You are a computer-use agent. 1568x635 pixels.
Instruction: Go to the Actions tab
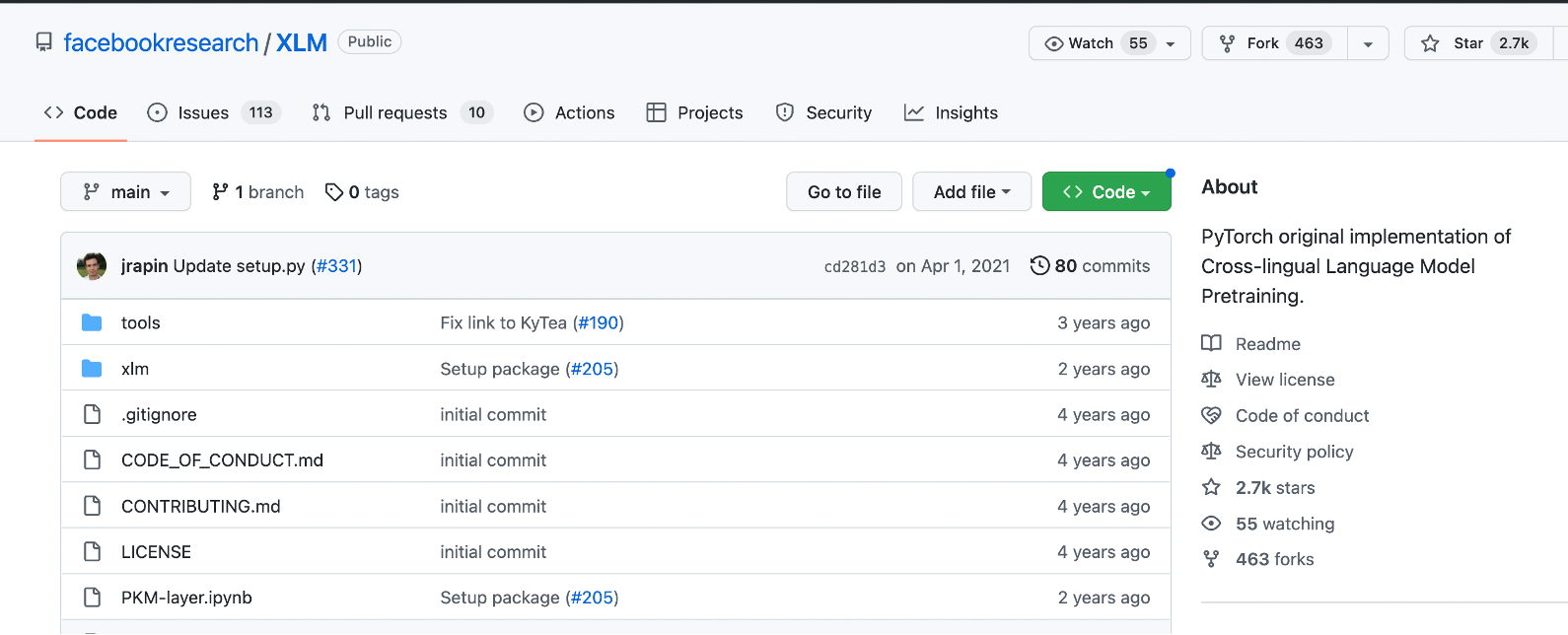[x=569, y=112]
